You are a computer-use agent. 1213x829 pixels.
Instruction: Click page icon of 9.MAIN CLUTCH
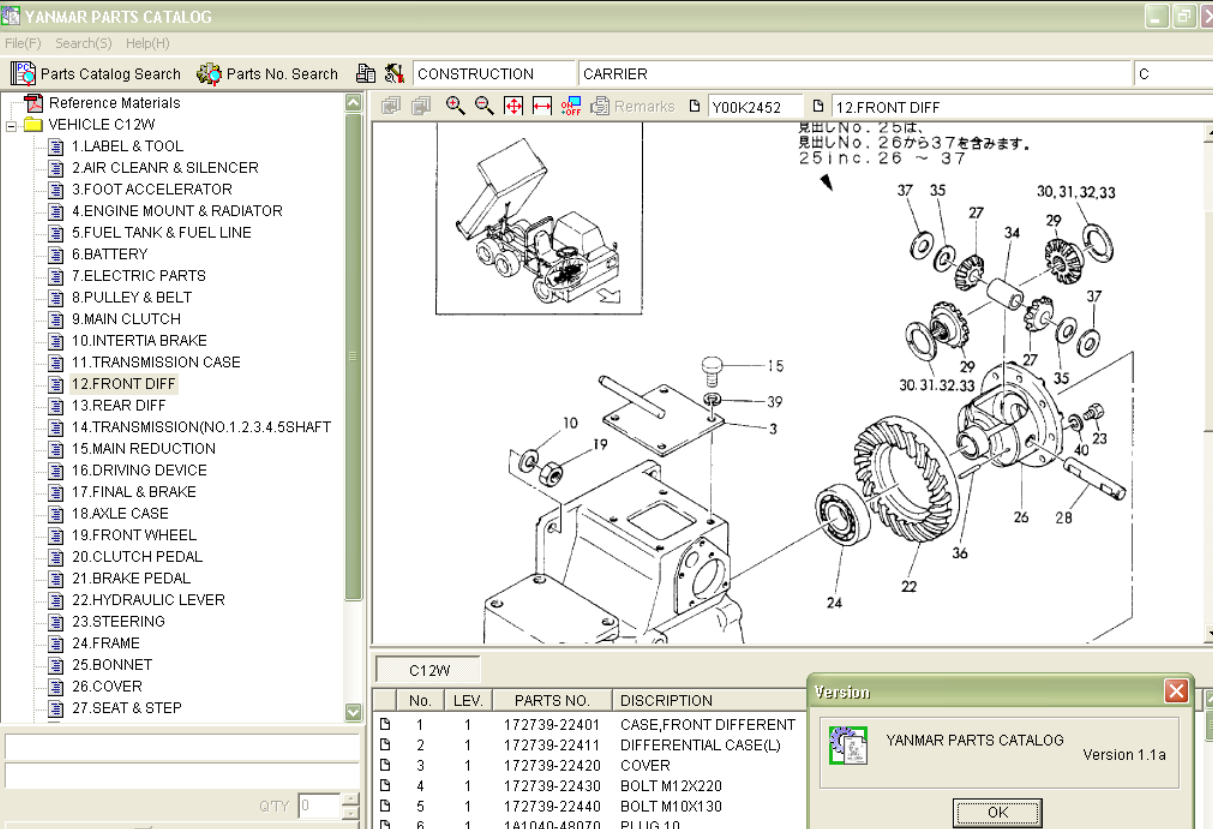point(56,319)
